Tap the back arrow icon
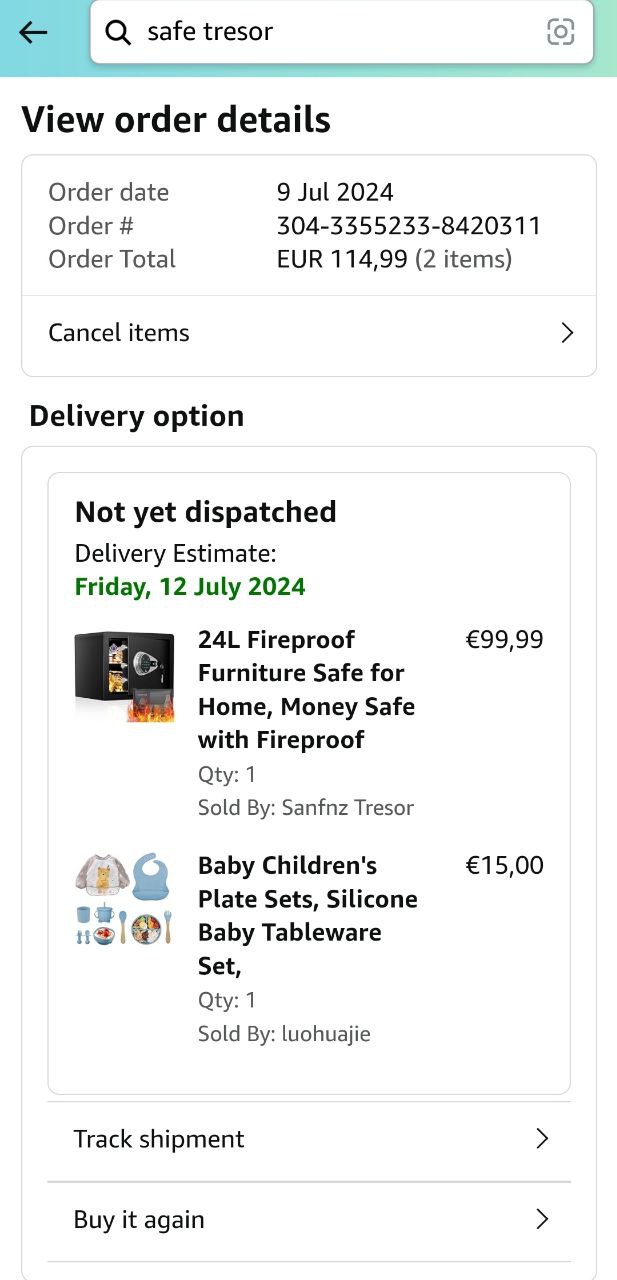This screenshot has height=1280, width=617. click(x=33, y=32)
